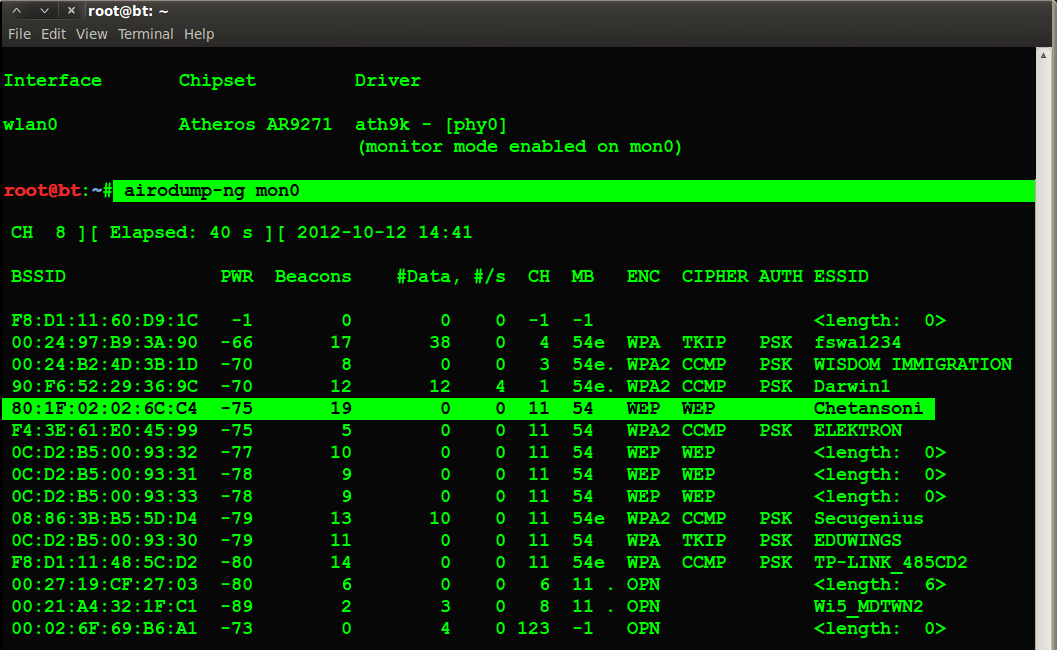This screenshot has width=1057, height=650.
Task: Select the ELEKTRON network name
Action: coord(858,430)
